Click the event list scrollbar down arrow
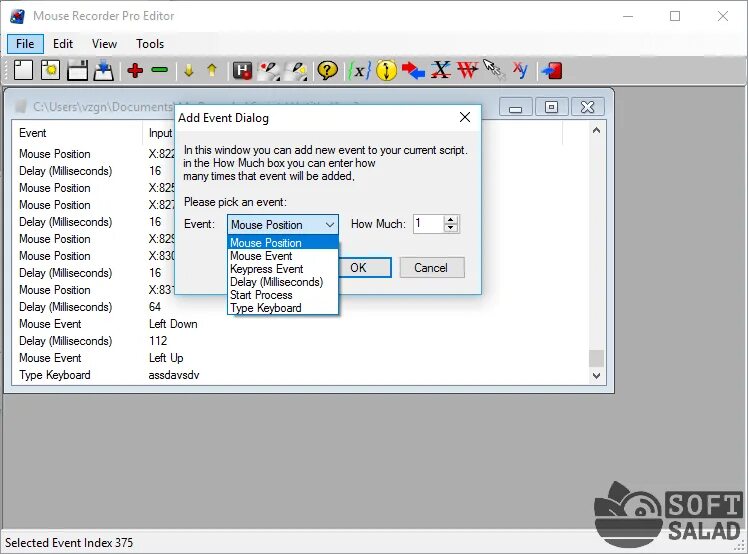The height and width of the screenshot is (554, 748). click(x=596, y=376)
